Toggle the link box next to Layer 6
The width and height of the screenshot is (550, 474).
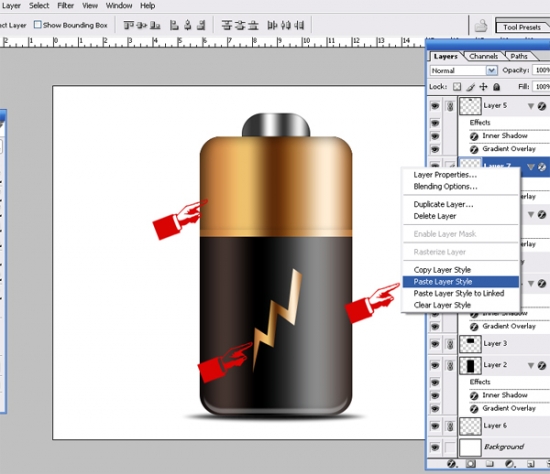(450, 426)
